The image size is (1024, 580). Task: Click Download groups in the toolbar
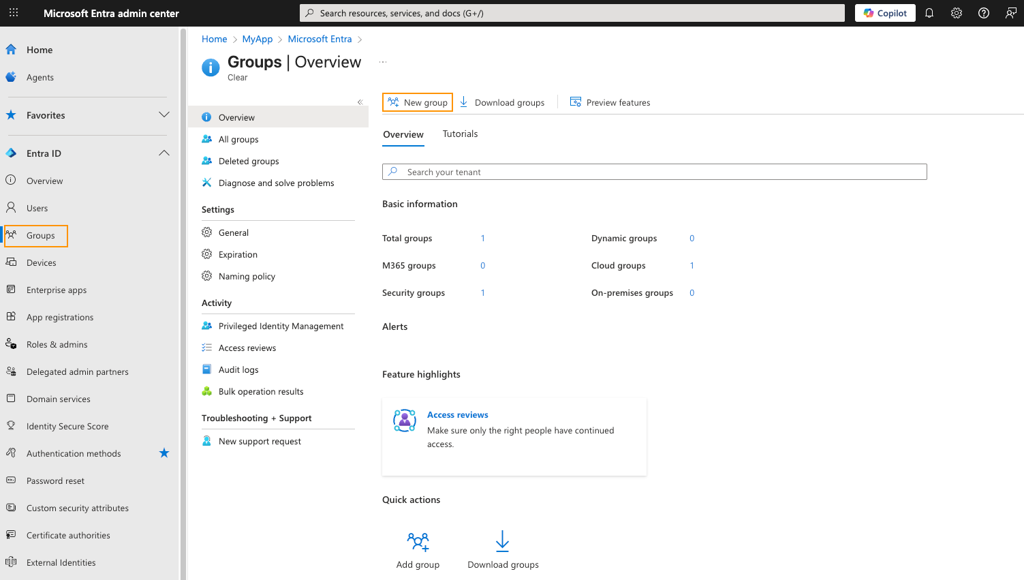[x=502, y=103]
